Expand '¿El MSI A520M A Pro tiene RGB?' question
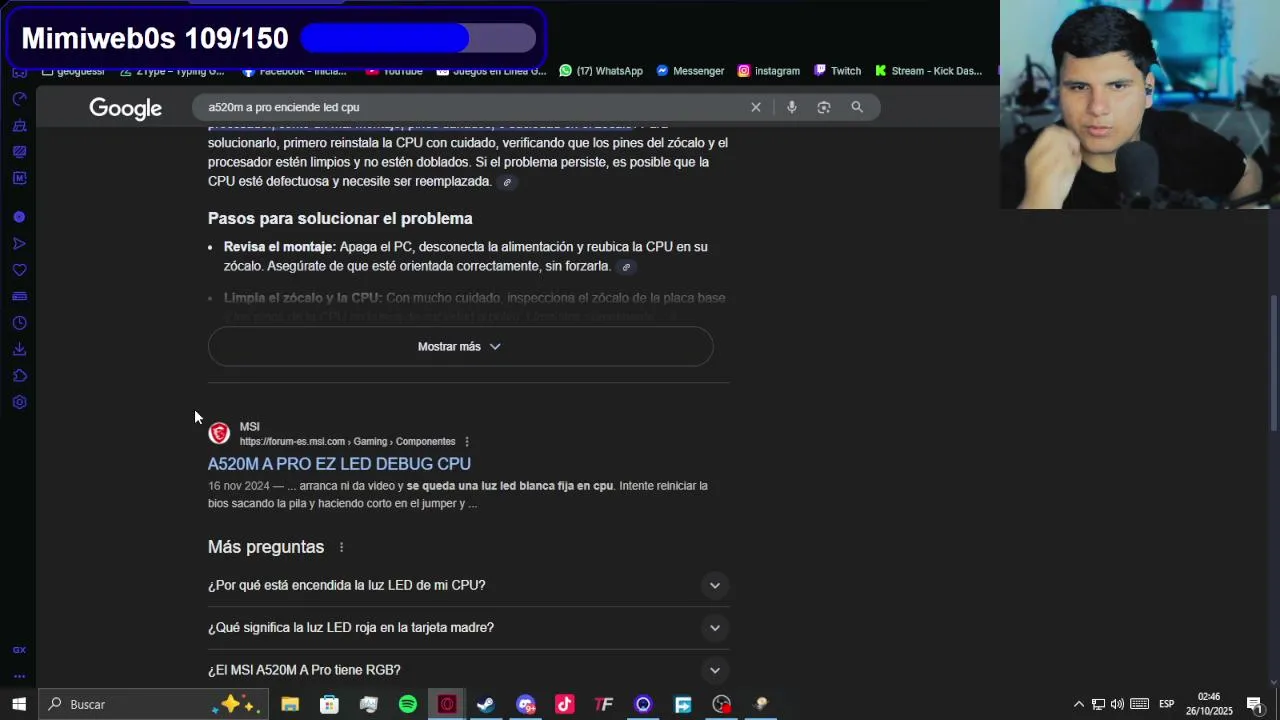Screen dimensions: 1280x720 tap(468, 670)
